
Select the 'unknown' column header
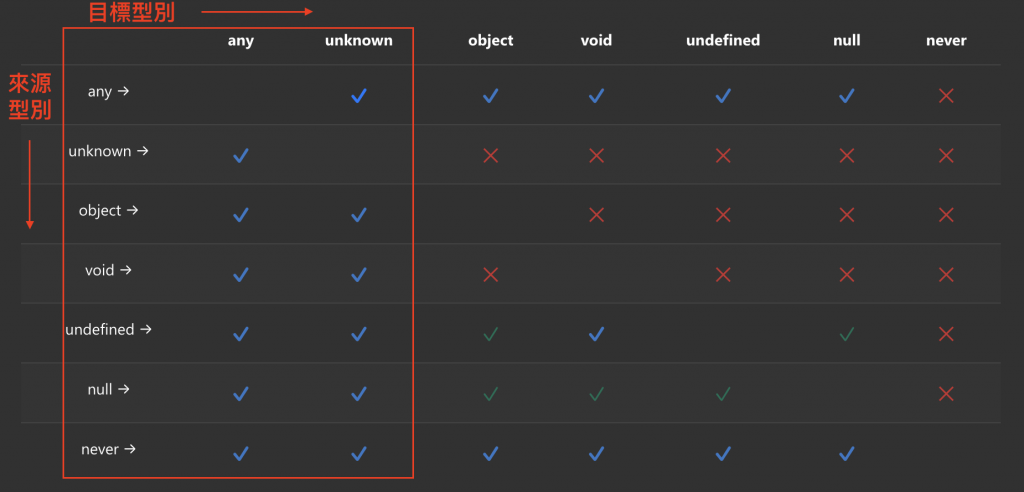point(359,41)
